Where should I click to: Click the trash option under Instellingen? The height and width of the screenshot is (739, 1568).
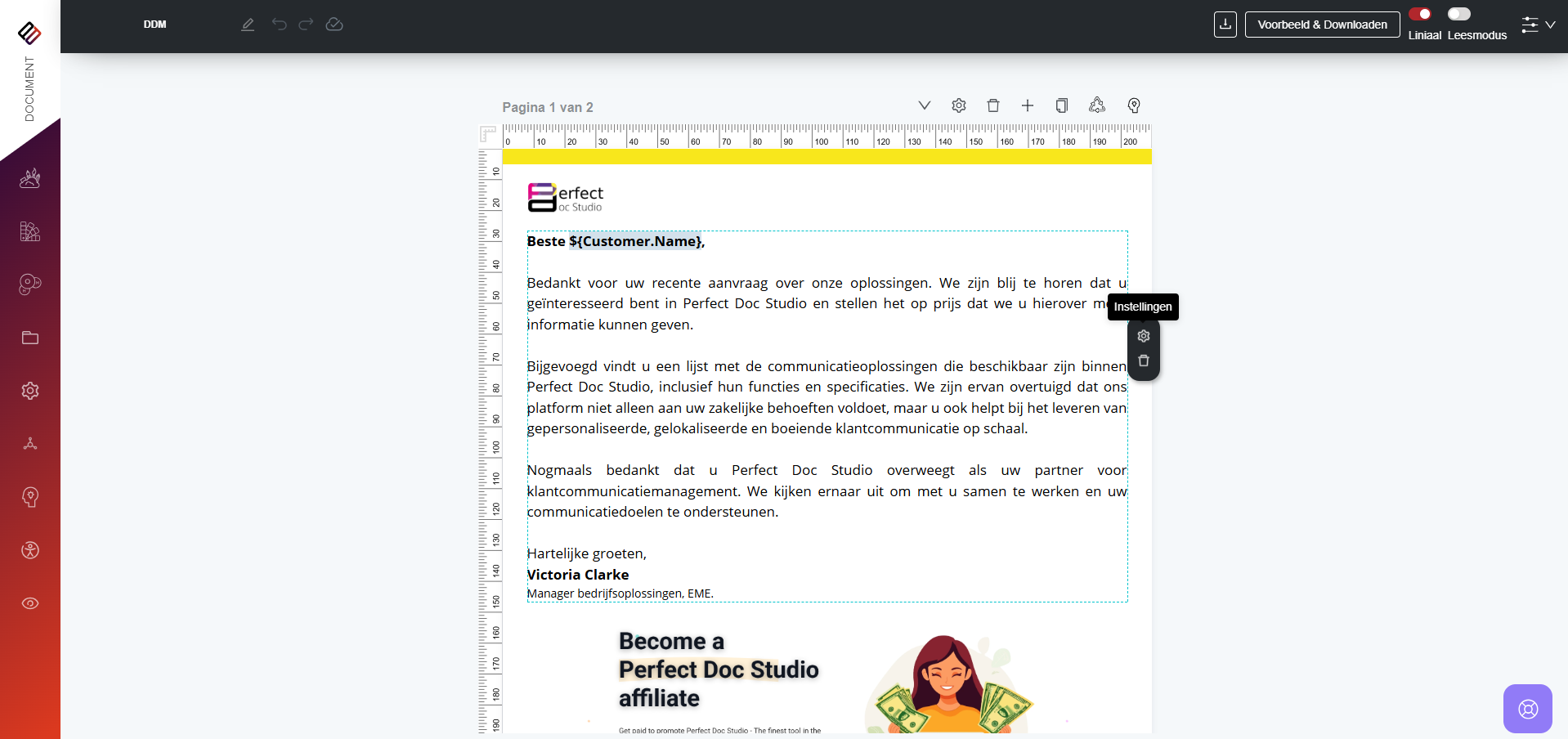click(x=1144, y=361)
